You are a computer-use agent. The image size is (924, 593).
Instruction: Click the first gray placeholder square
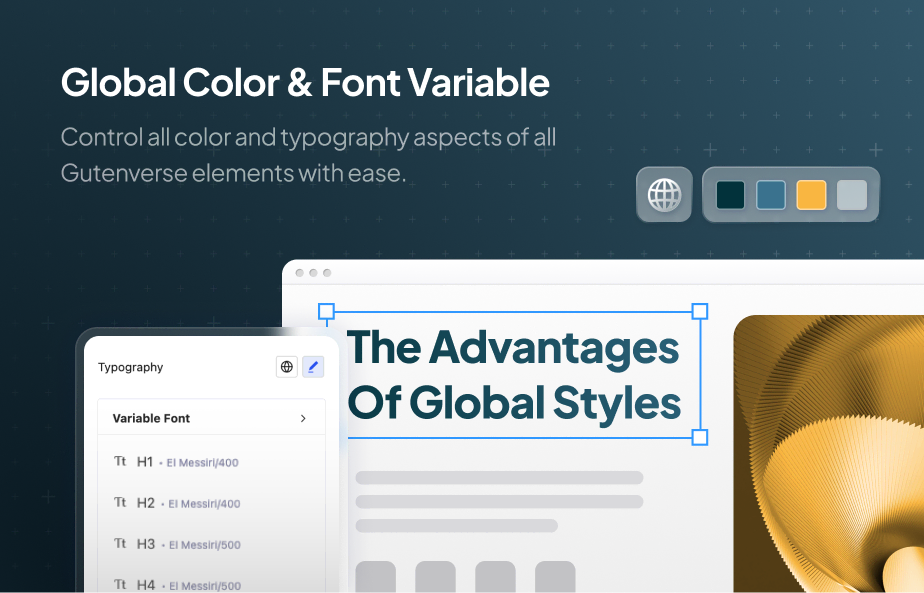pos(376,578)
